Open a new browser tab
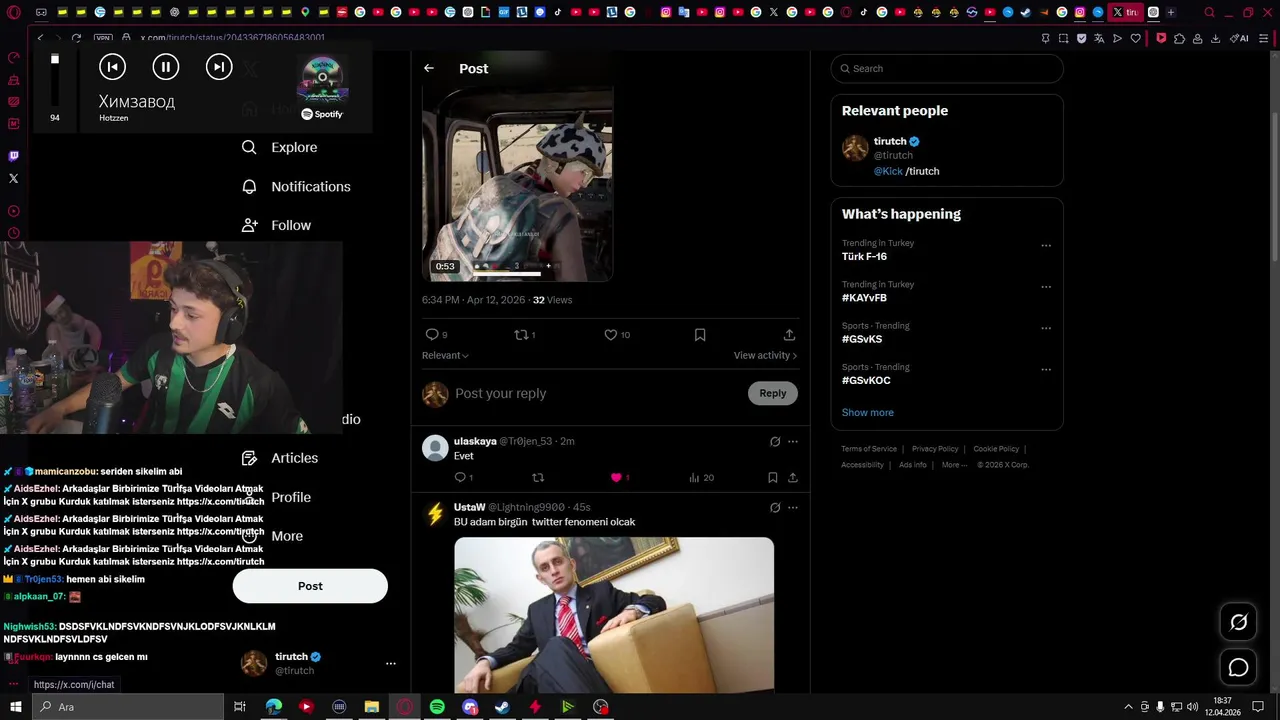The width and height of the screenshot is (1280, 720). (x=1171, y=13)
